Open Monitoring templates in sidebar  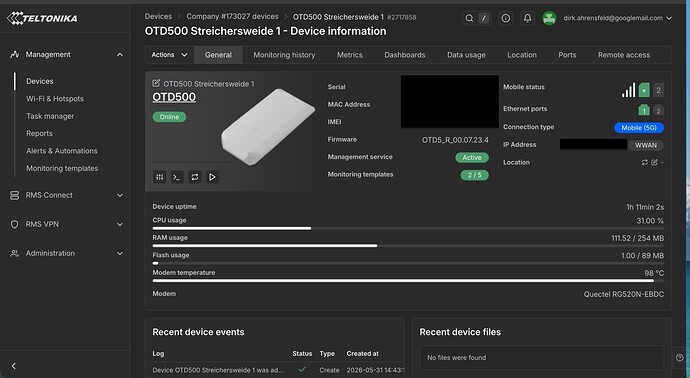62,169
